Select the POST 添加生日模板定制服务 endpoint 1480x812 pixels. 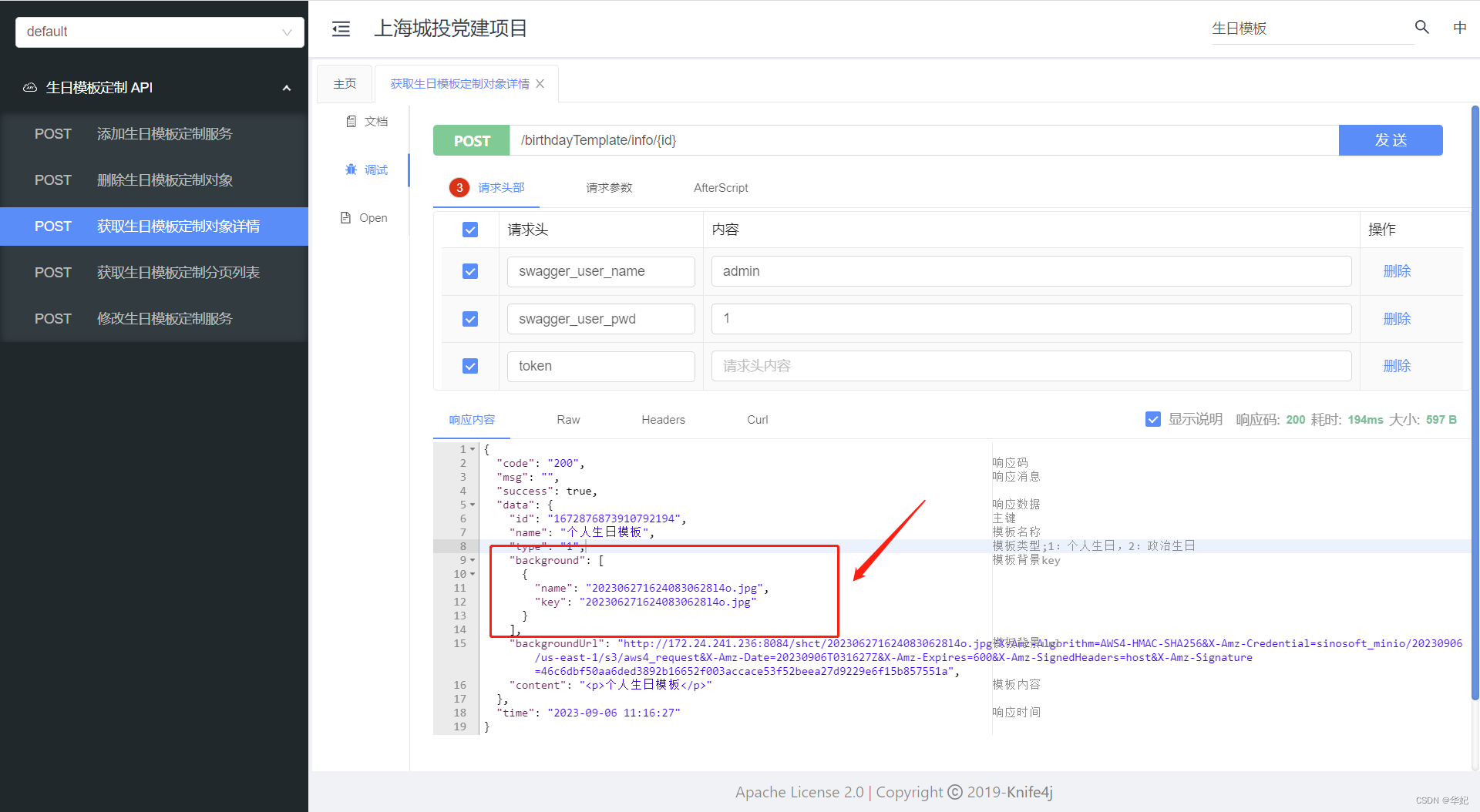click(x=154, y=133)
